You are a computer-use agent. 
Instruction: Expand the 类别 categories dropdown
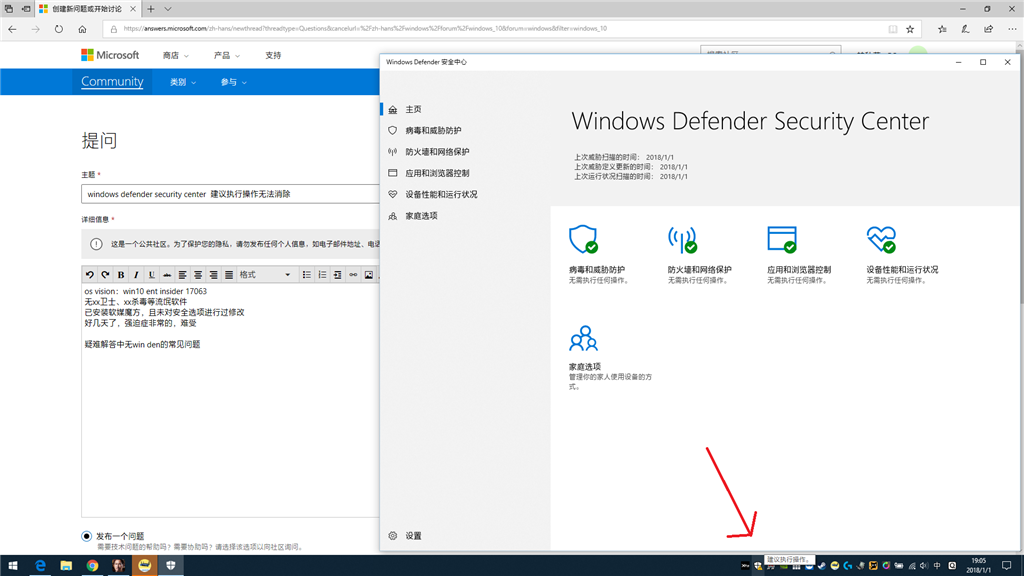(183, 82)
